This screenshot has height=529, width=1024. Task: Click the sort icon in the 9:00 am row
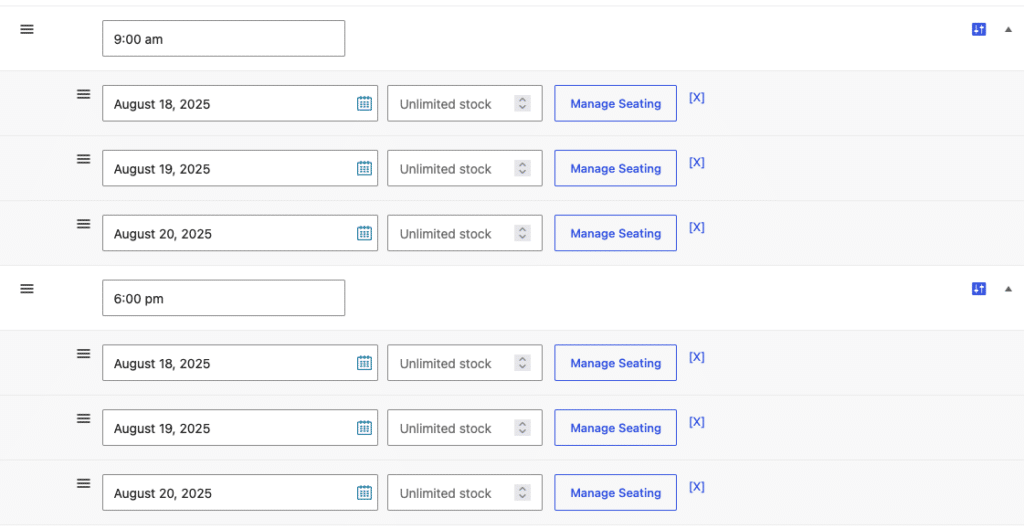point(978,29)
